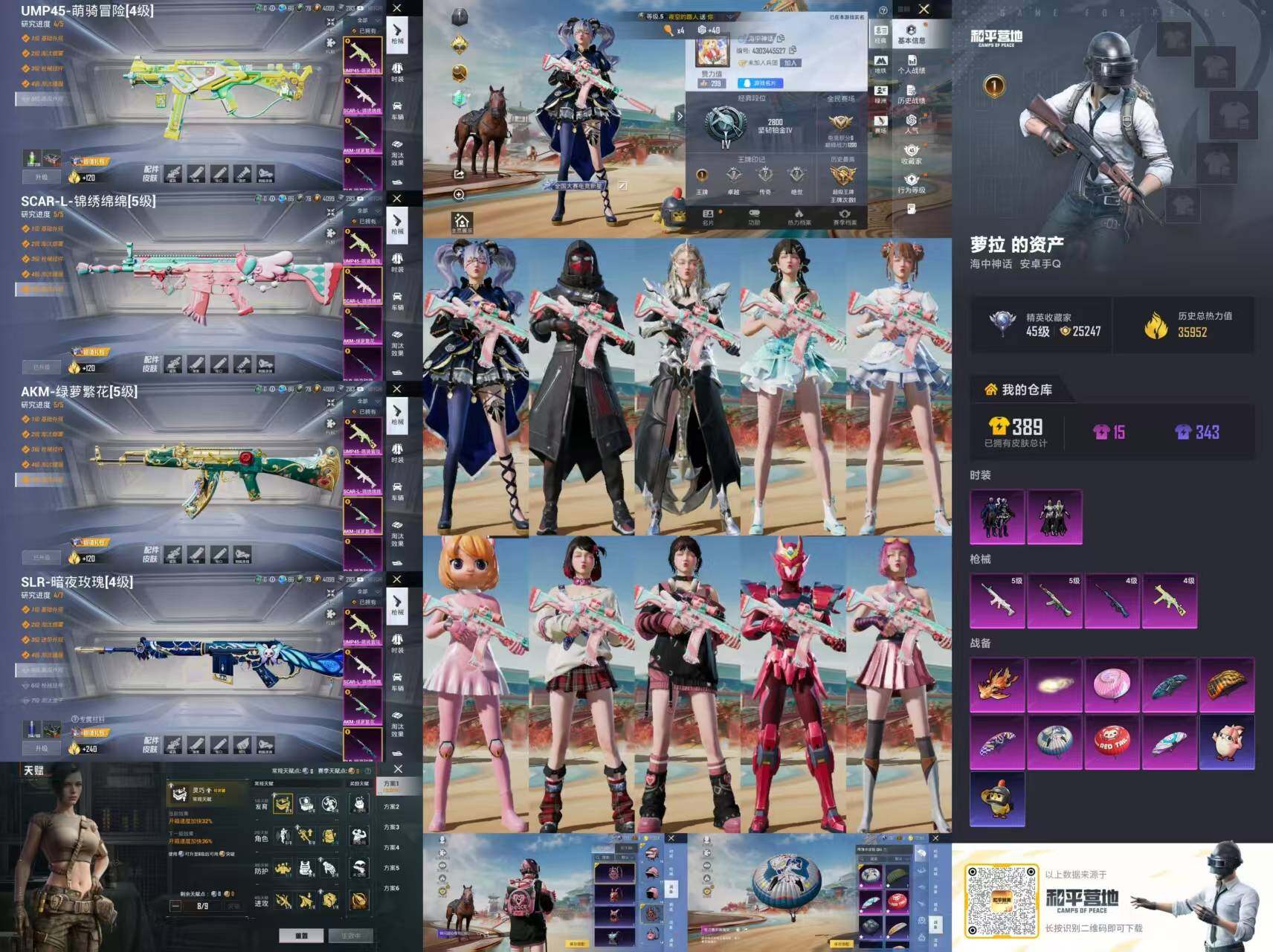
Task: Click the 生效中 button in the talent panel
Action: pyautogui.click(x=351, y=935)
